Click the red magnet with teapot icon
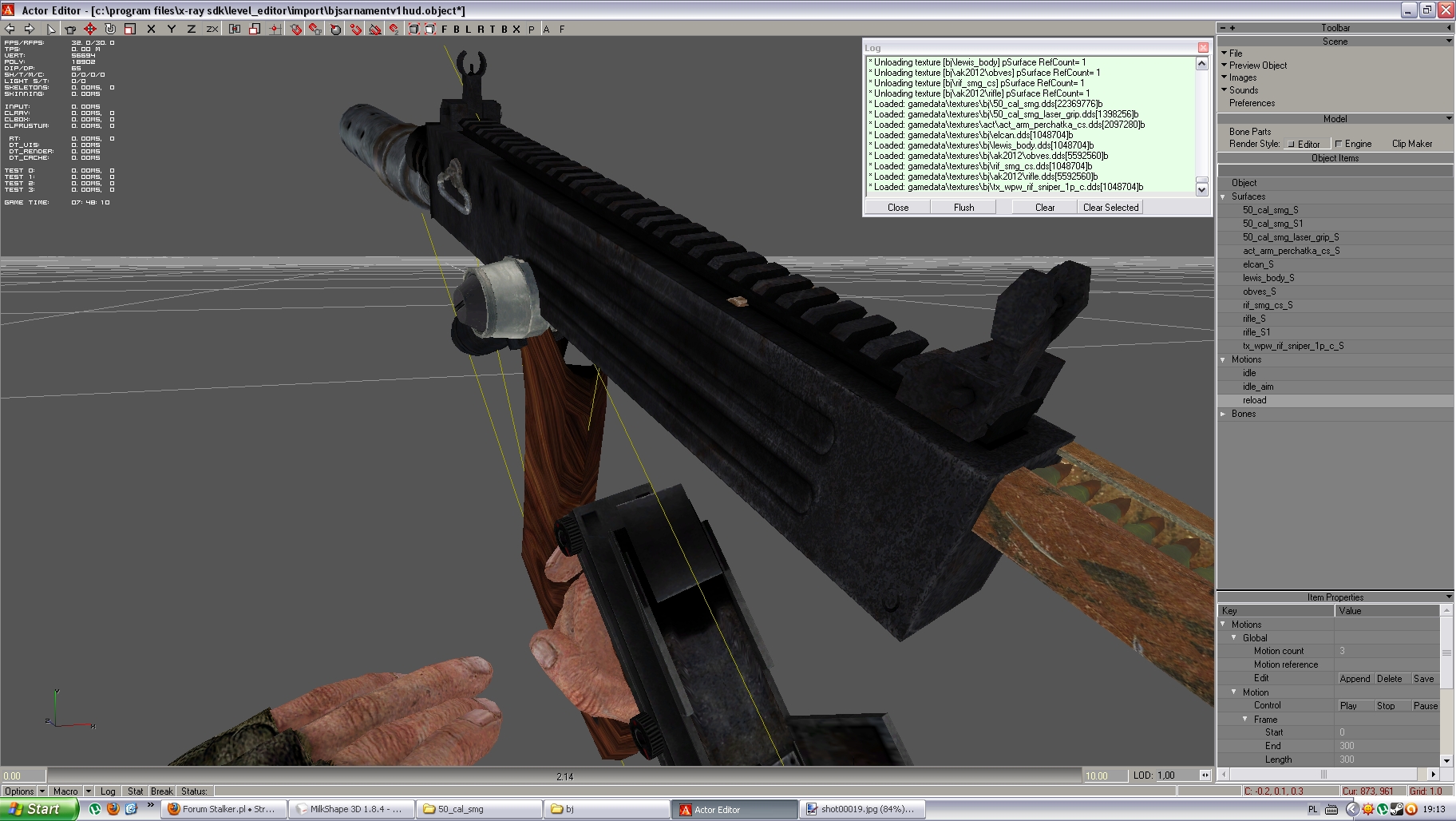The height and width of the screenshot is (821, 1456). (296, 29)
